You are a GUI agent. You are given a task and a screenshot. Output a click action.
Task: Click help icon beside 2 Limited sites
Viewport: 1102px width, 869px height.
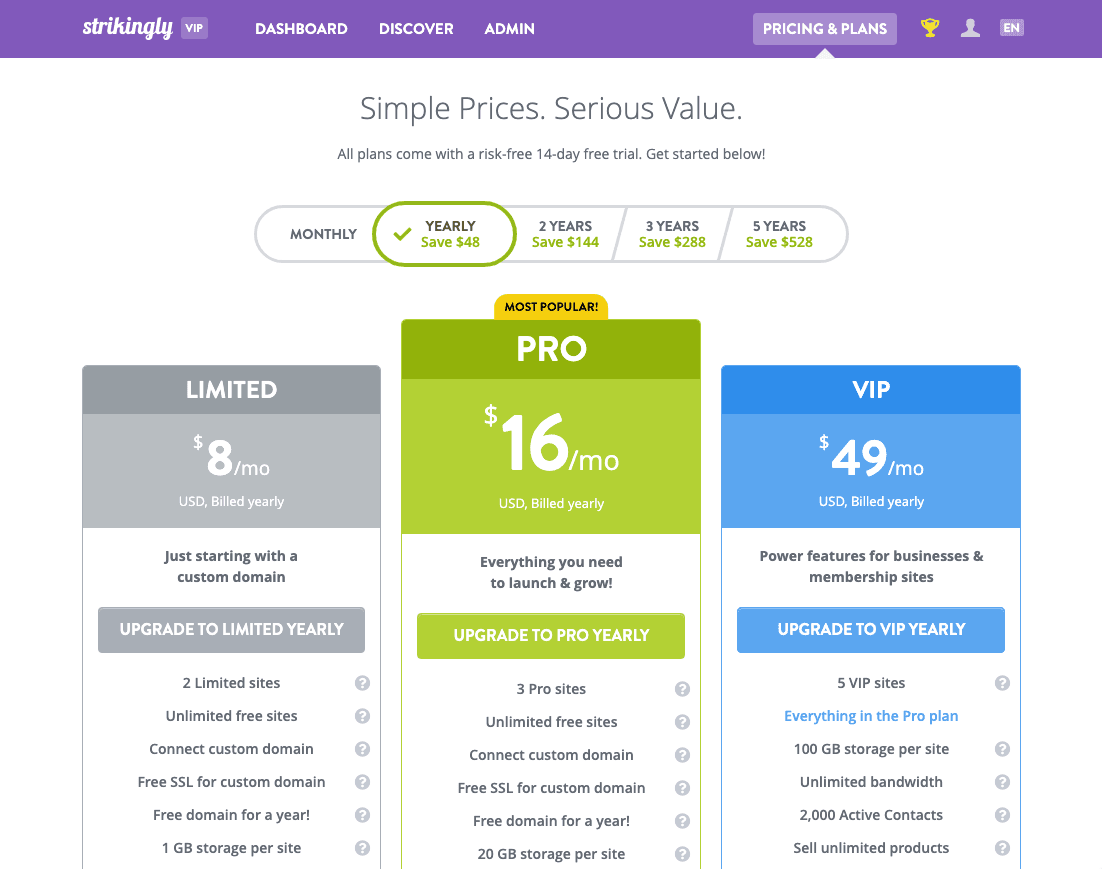362,683
